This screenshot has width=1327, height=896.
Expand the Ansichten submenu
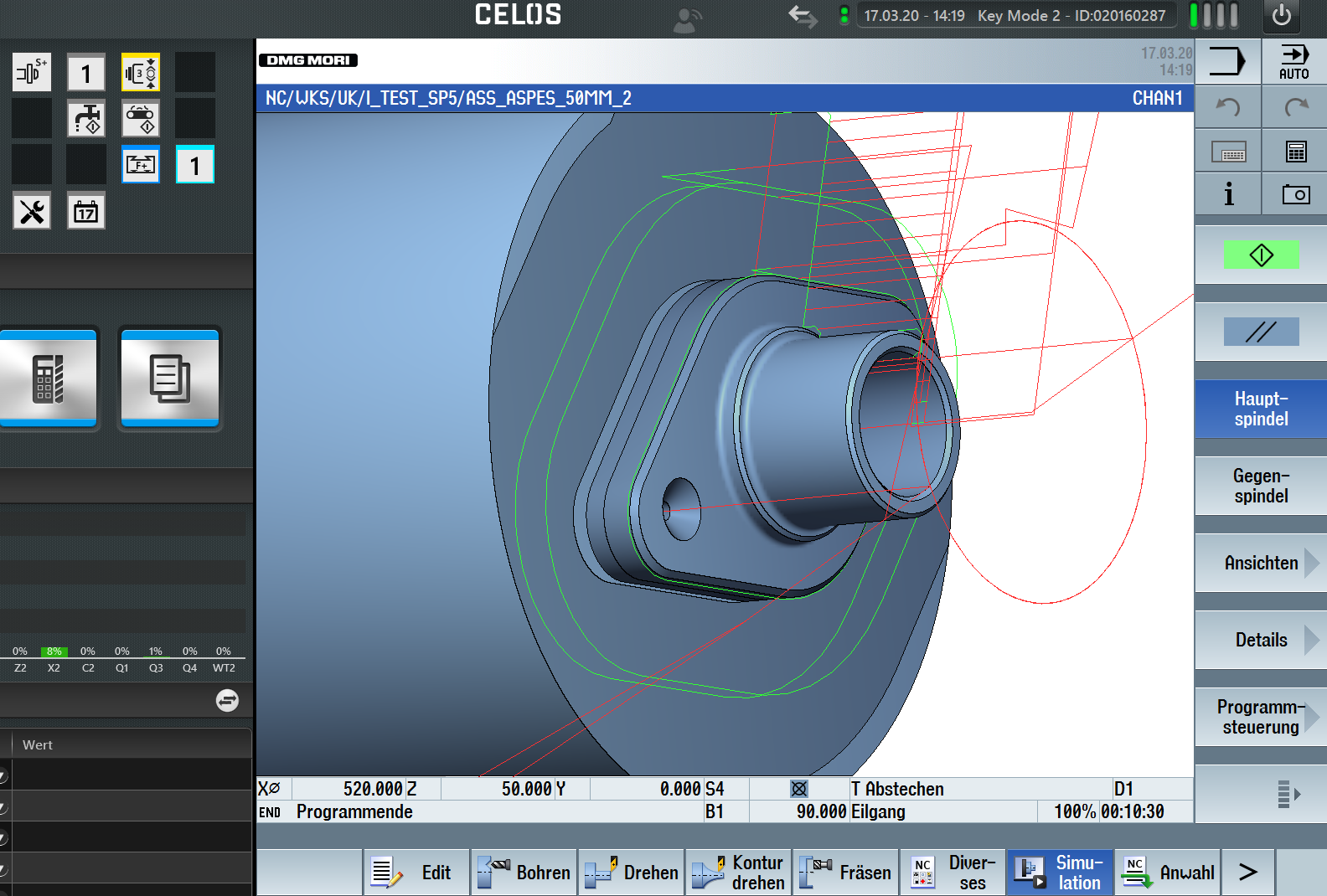[1261, 564]
